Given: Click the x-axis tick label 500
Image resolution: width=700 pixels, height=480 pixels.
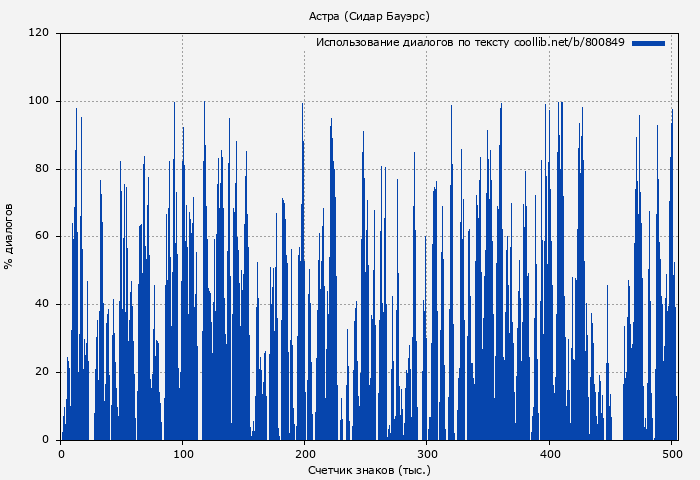Looking at the screenshot, I should 671,454.
